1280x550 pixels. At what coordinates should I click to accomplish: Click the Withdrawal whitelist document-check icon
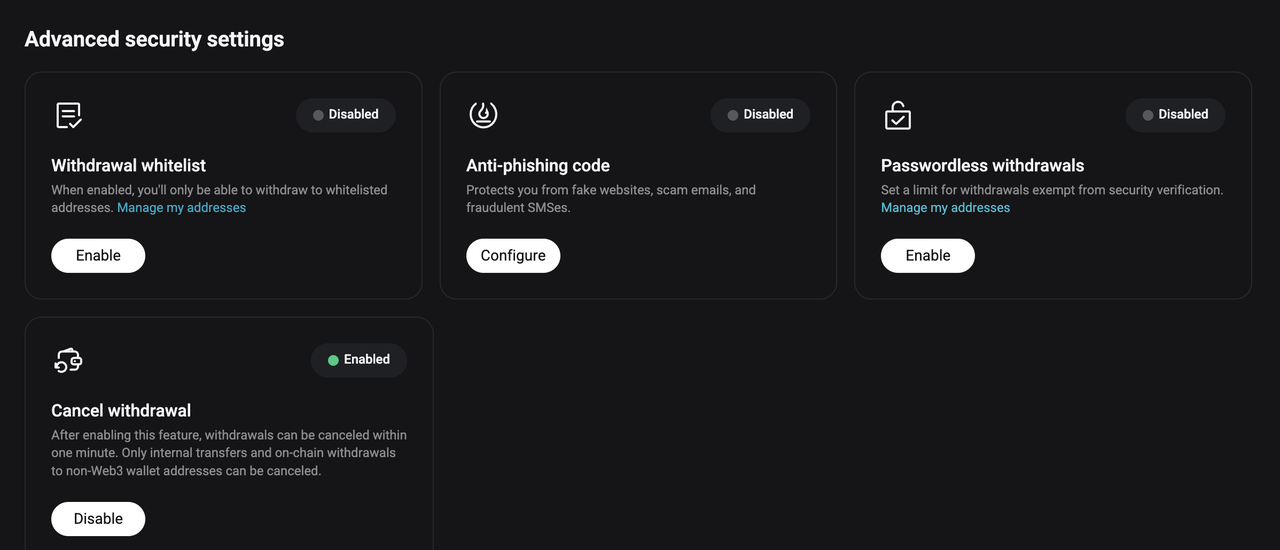click(x=69, y=115)
